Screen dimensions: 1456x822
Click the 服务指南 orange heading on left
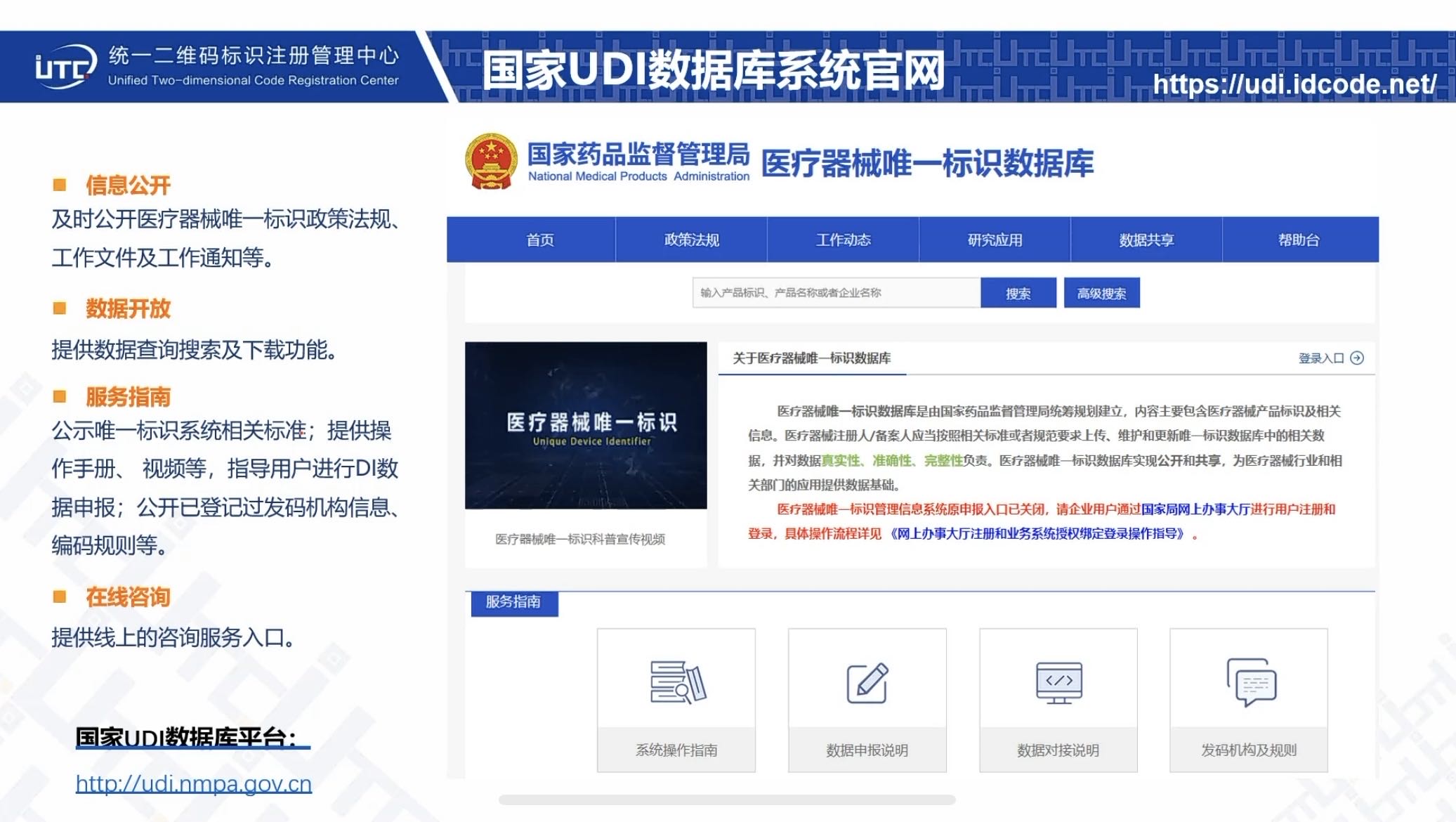pyautogui.click(x=129, y=397)
